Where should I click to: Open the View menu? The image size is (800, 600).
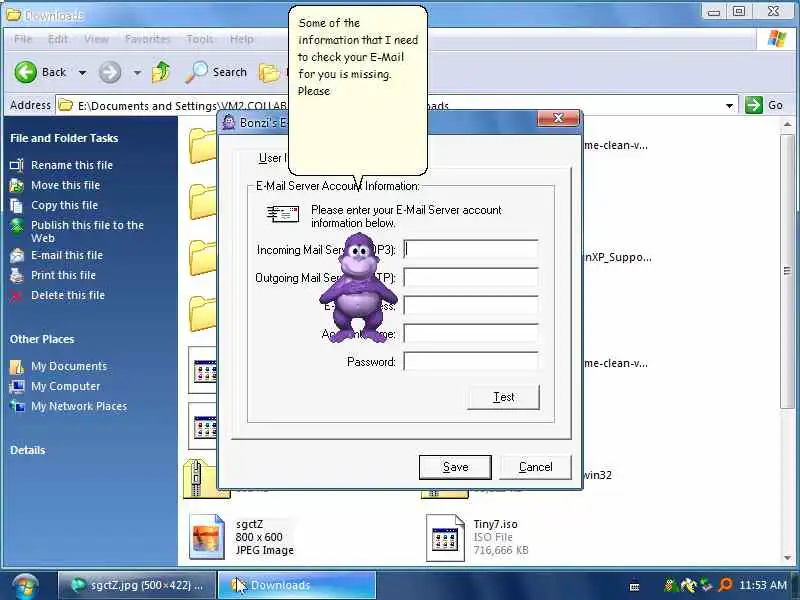tap(96, 39)
